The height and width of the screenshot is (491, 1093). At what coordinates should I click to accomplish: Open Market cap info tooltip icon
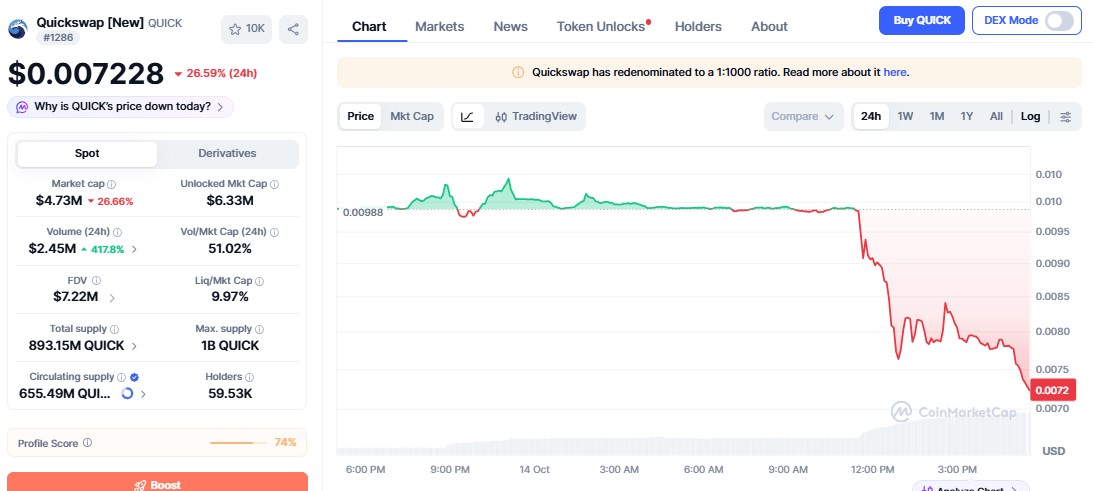112,184
